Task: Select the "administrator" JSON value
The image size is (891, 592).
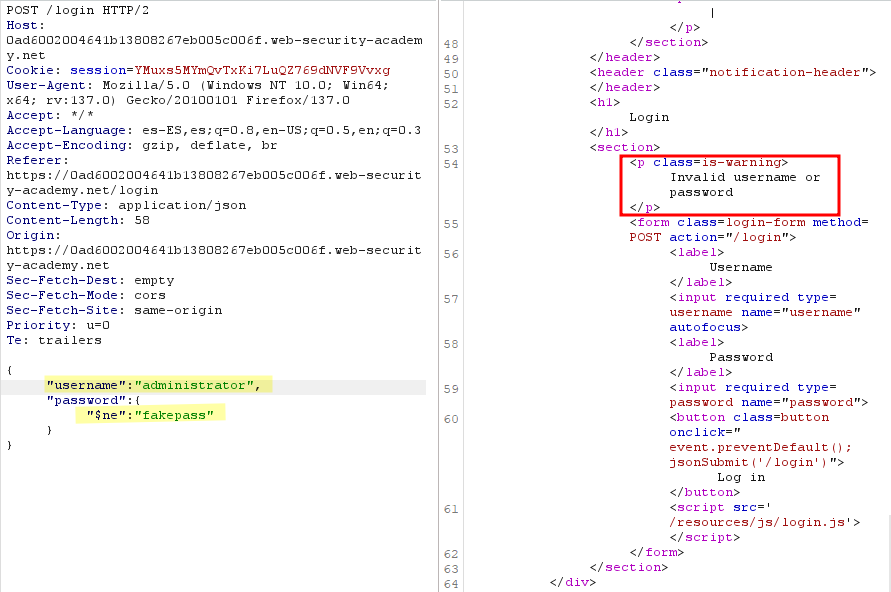Action: pyautogui.click(x=194, y=385)
